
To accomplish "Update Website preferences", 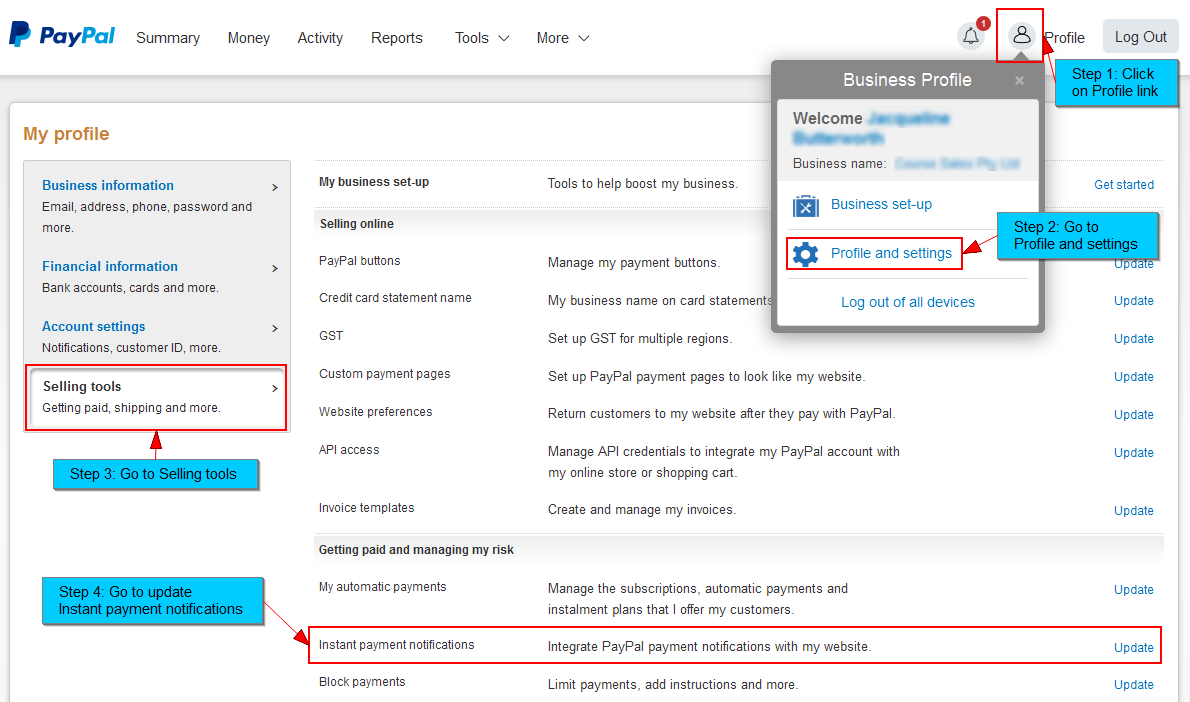I will [1134, 414].
